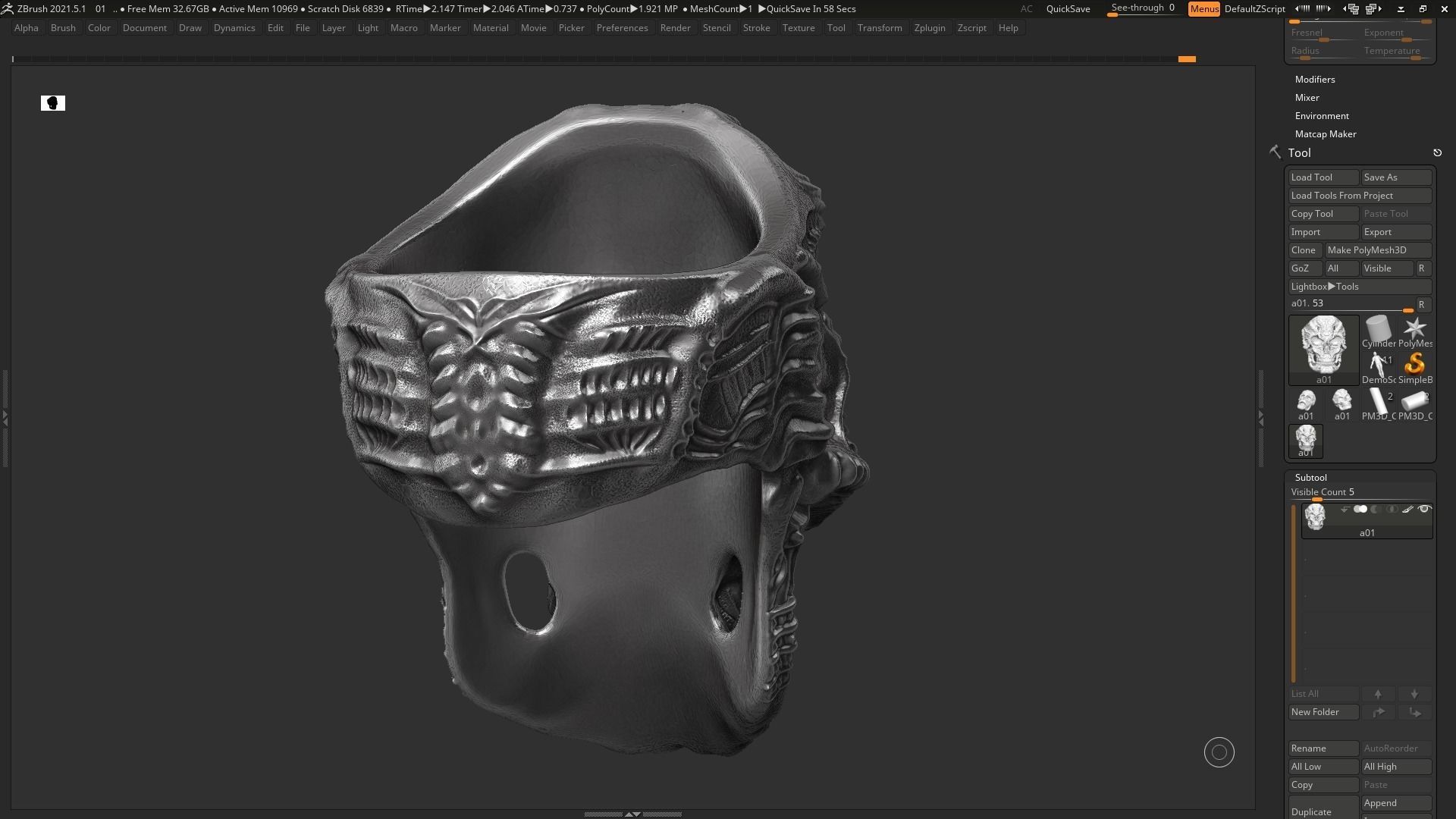The image size is (1456, 819).
Task: Click the restore configuration icon in Tool header
Action: click(x=1437, y=153)
